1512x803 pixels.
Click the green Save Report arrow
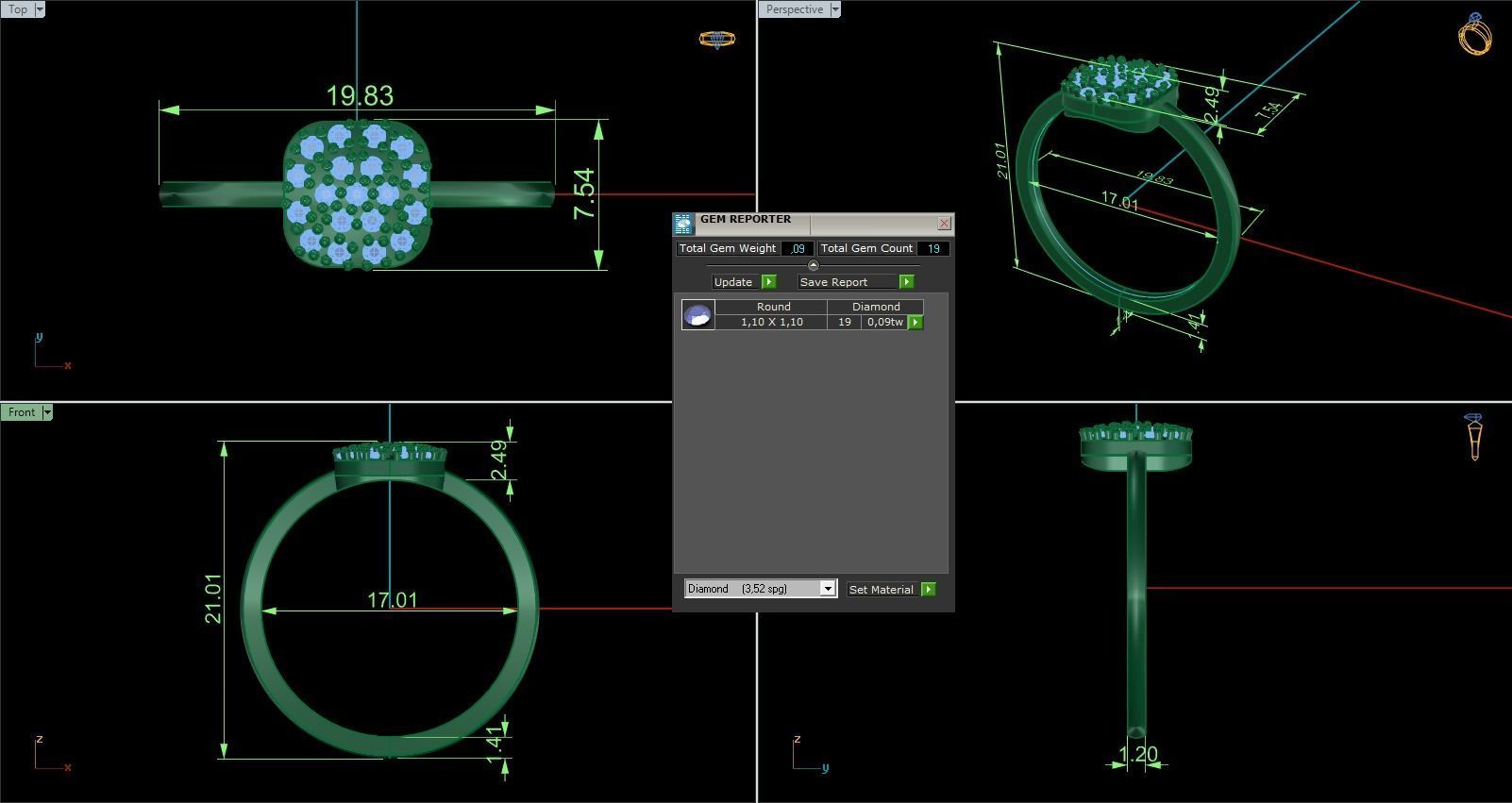906,282
